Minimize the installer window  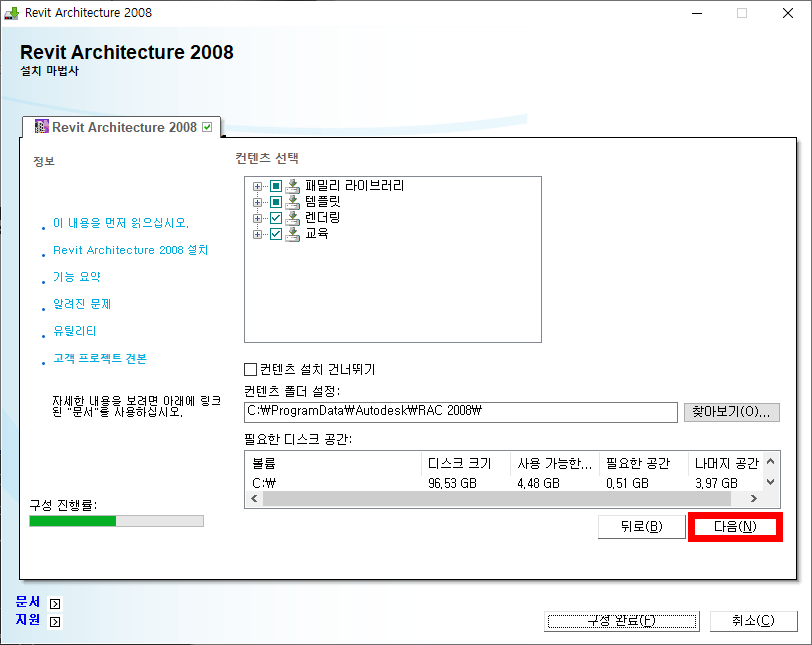click(x=697, y=13)
